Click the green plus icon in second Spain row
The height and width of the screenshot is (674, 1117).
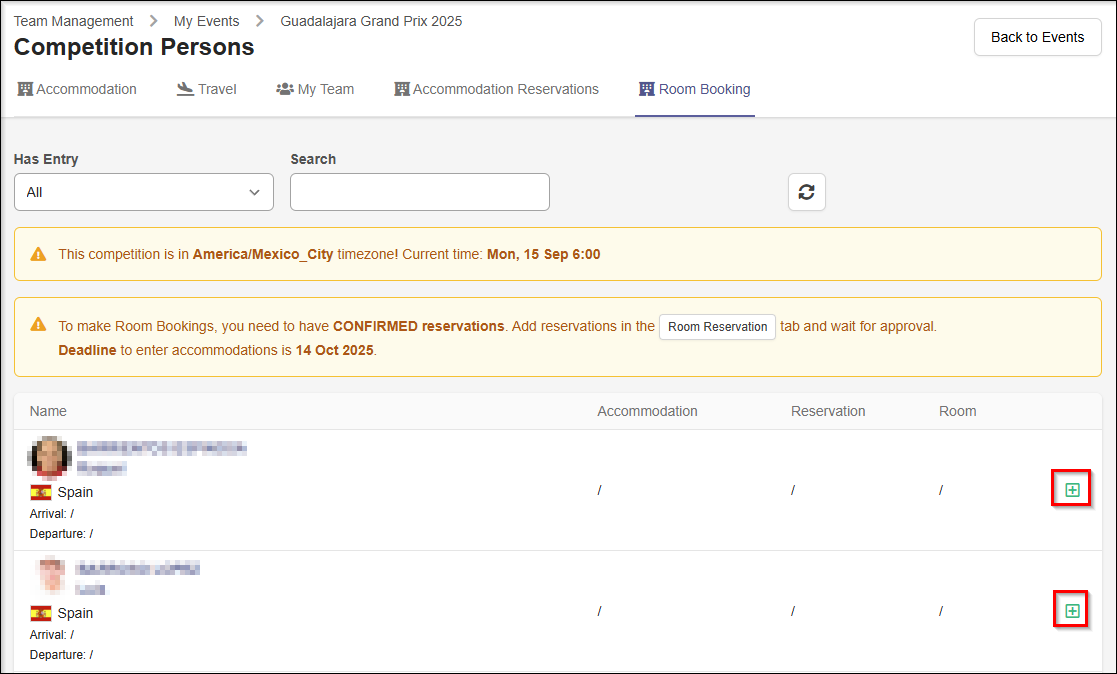click(1072, 611)
